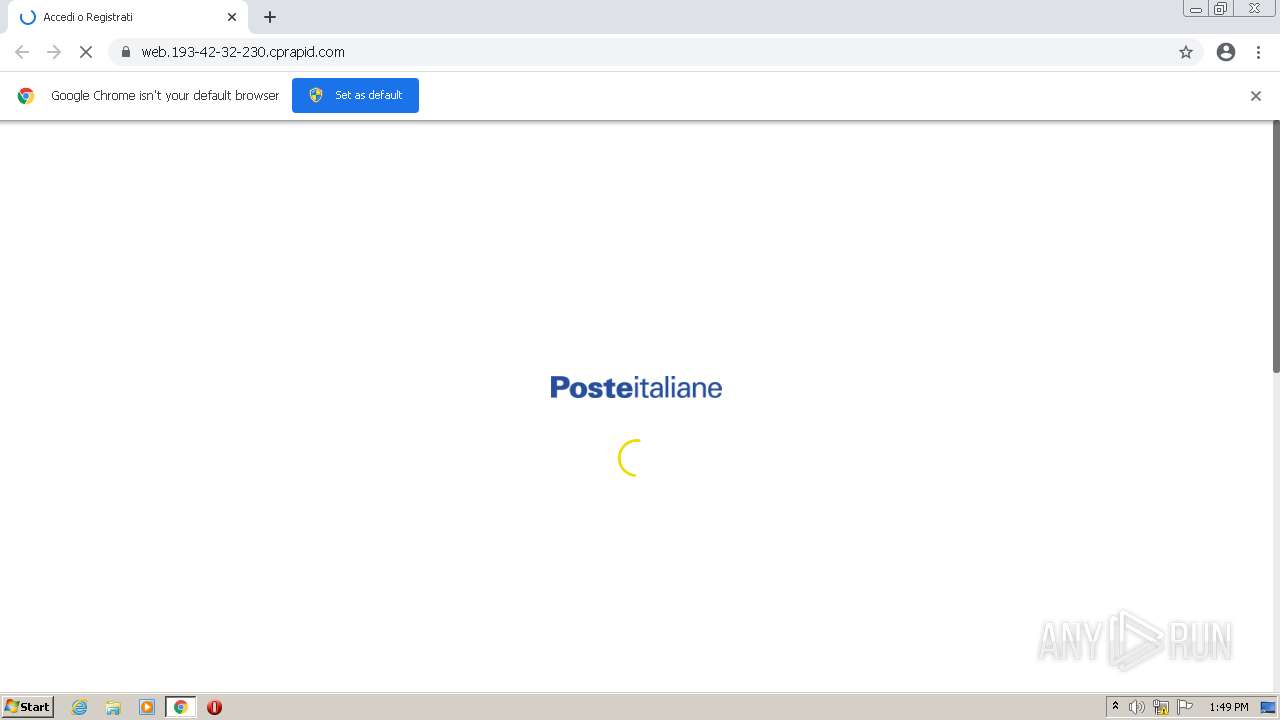Open the Windows Start menu
The image size is (1280, 720).
click(x=28, y=707)
